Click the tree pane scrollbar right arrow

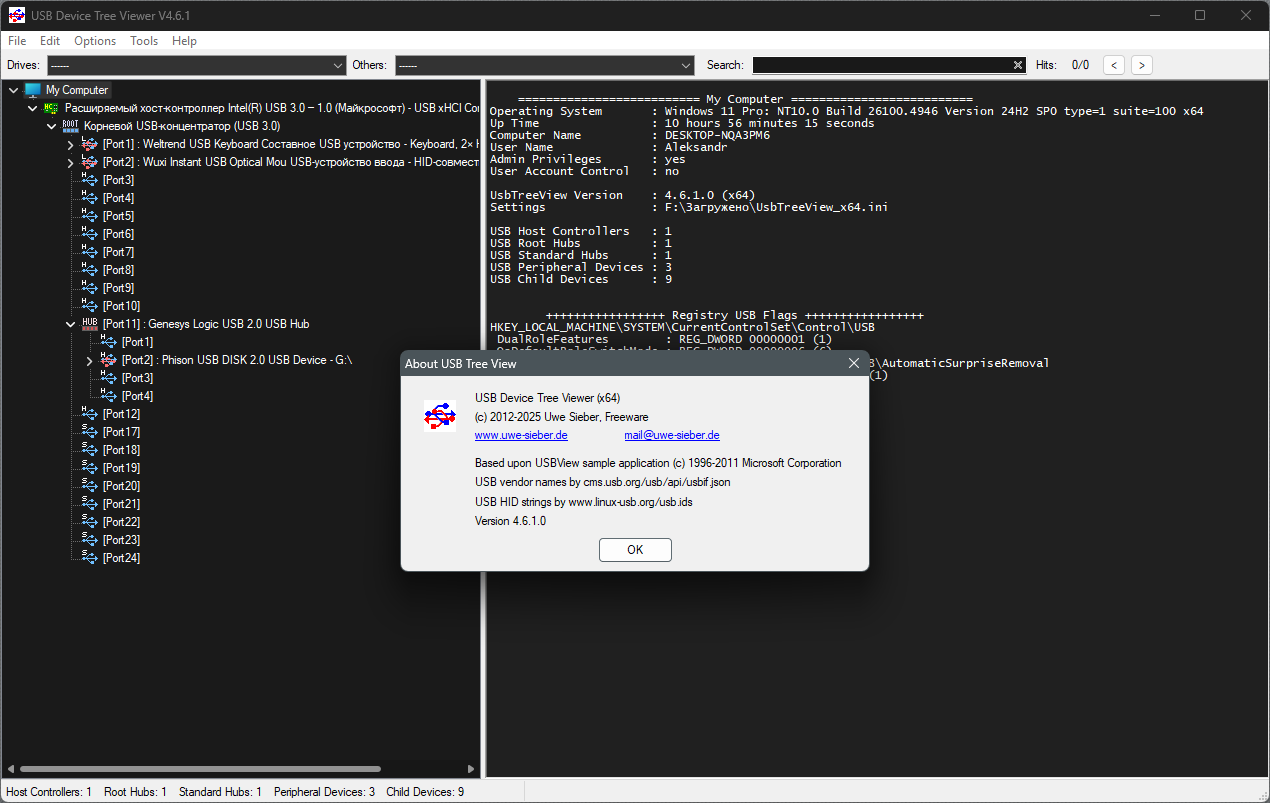coord(472,769)
